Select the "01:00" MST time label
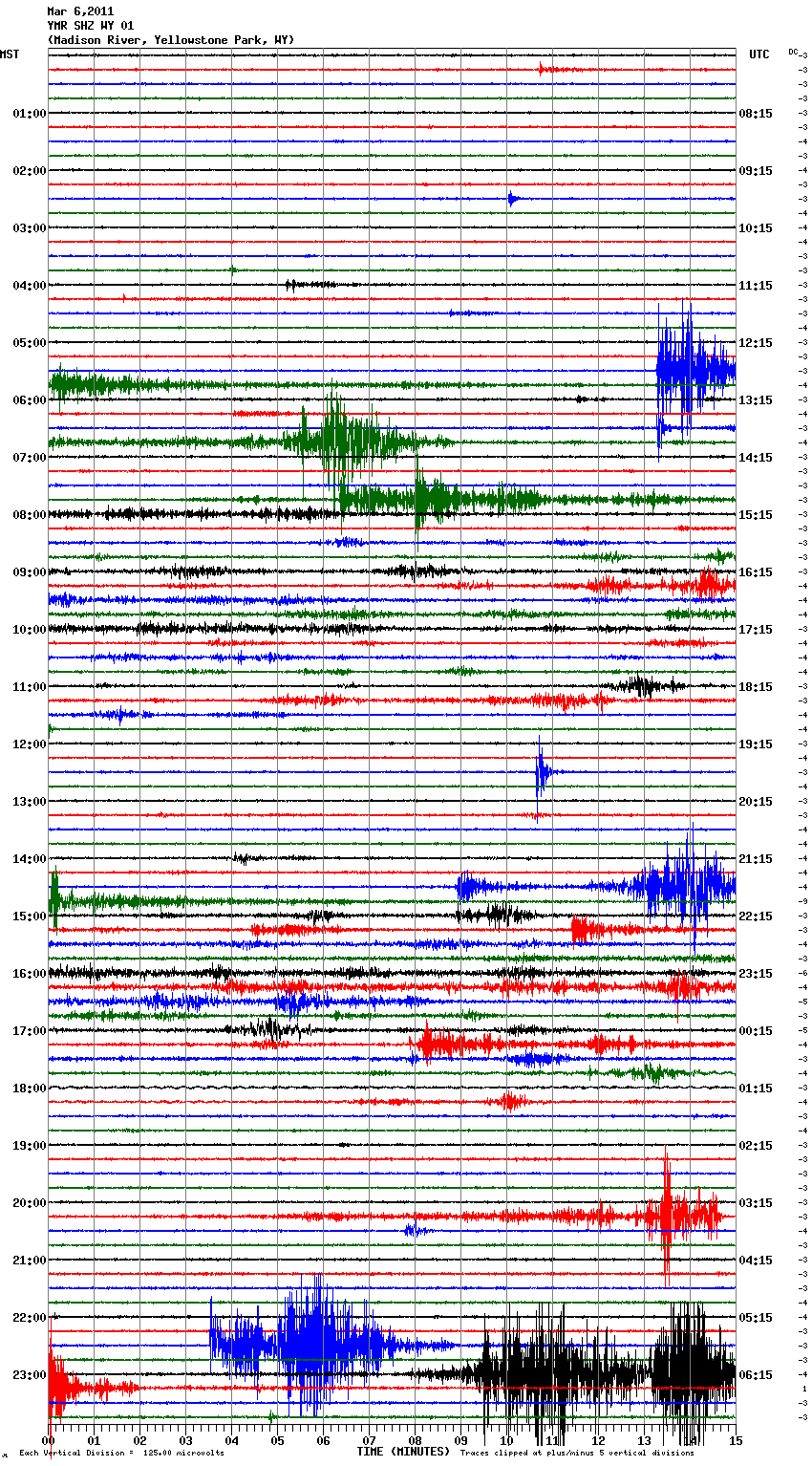The height and width of the screenshot is (1466, 812). pyautogui.click(x=30, y=114)
